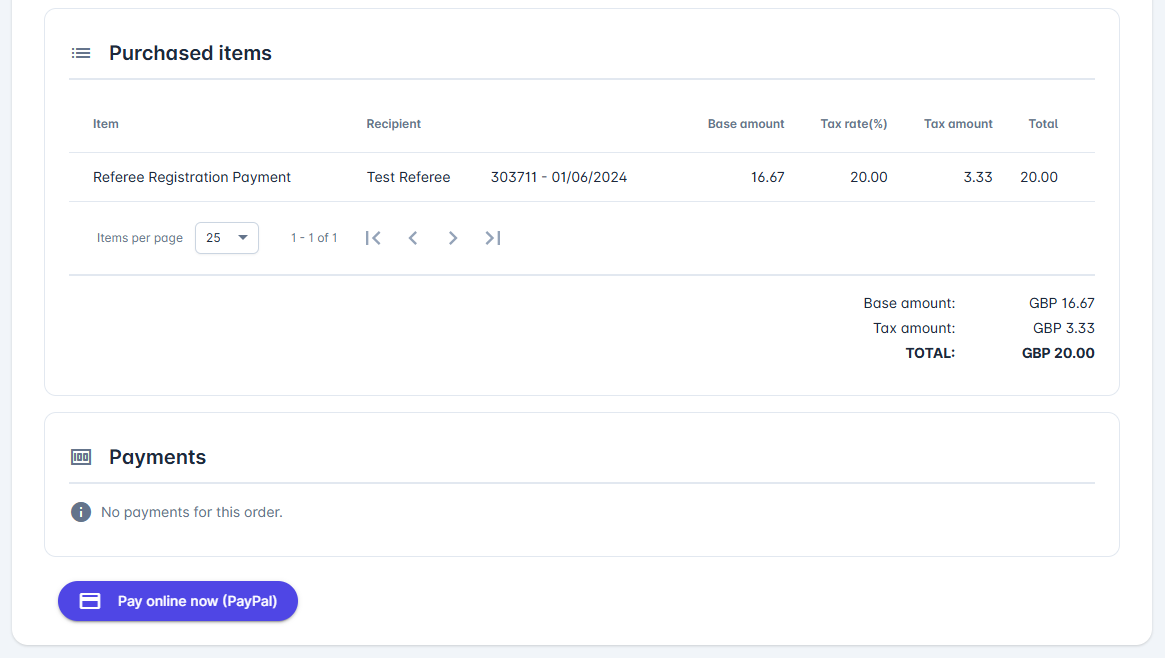The image size is (1165, 658).
Task: Click the credit card icon on PayPal button
Action: (90, 601)
